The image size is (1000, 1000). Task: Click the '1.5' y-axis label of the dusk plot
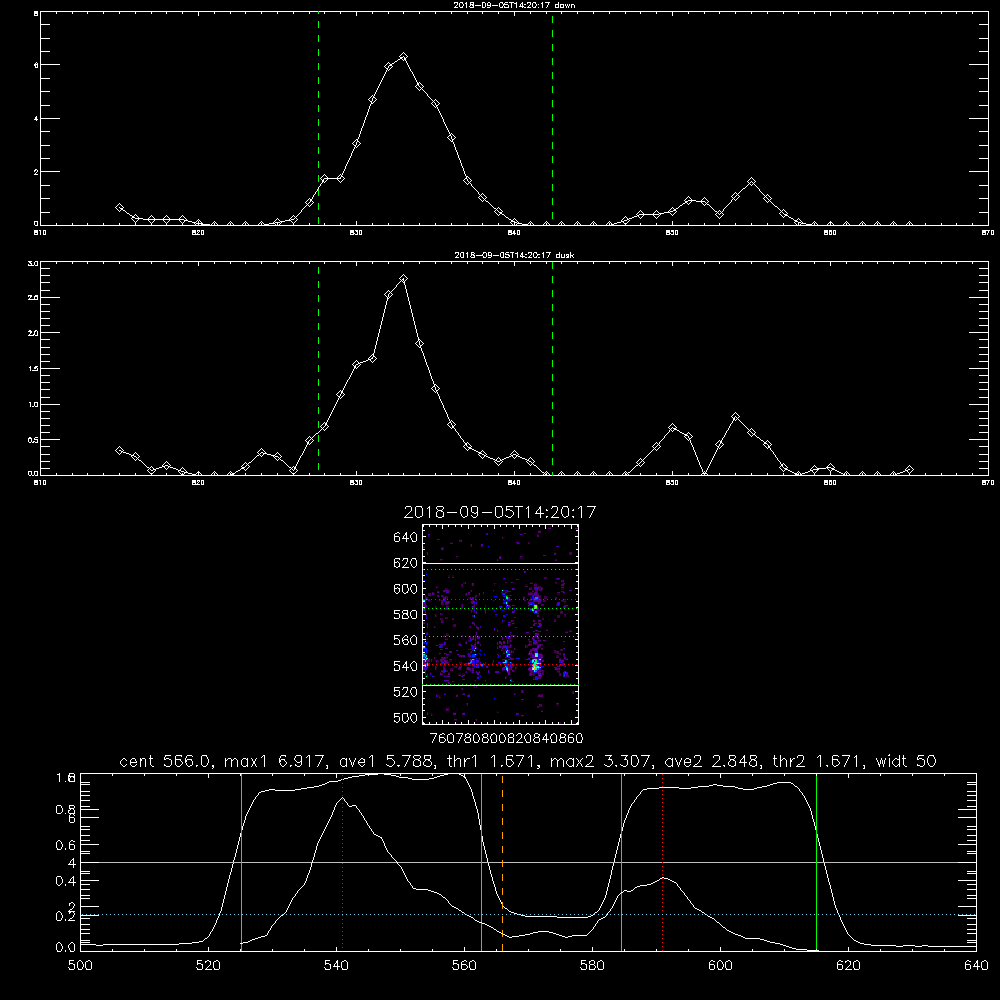pyautogui.click(x=33, y=369)
